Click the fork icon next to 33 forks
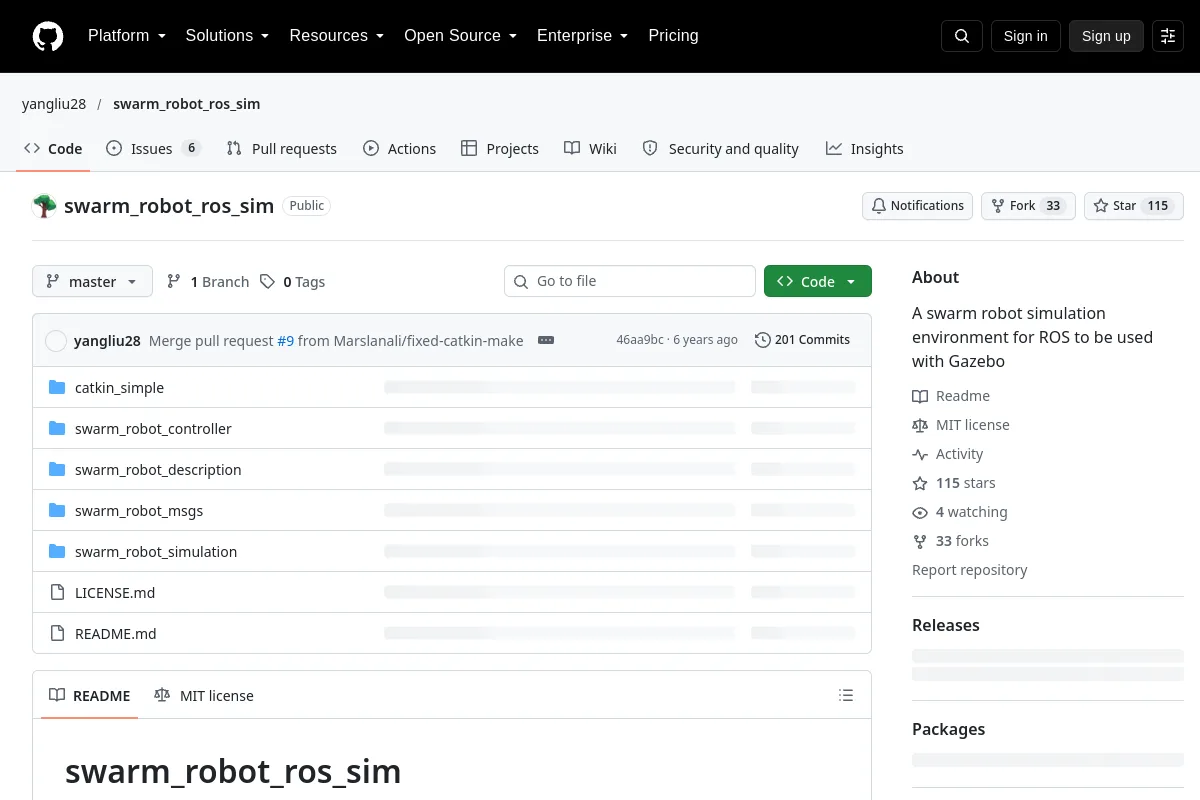Image resolution: width=1200 pixels, height=800 pixels. (x=920, y=542)
